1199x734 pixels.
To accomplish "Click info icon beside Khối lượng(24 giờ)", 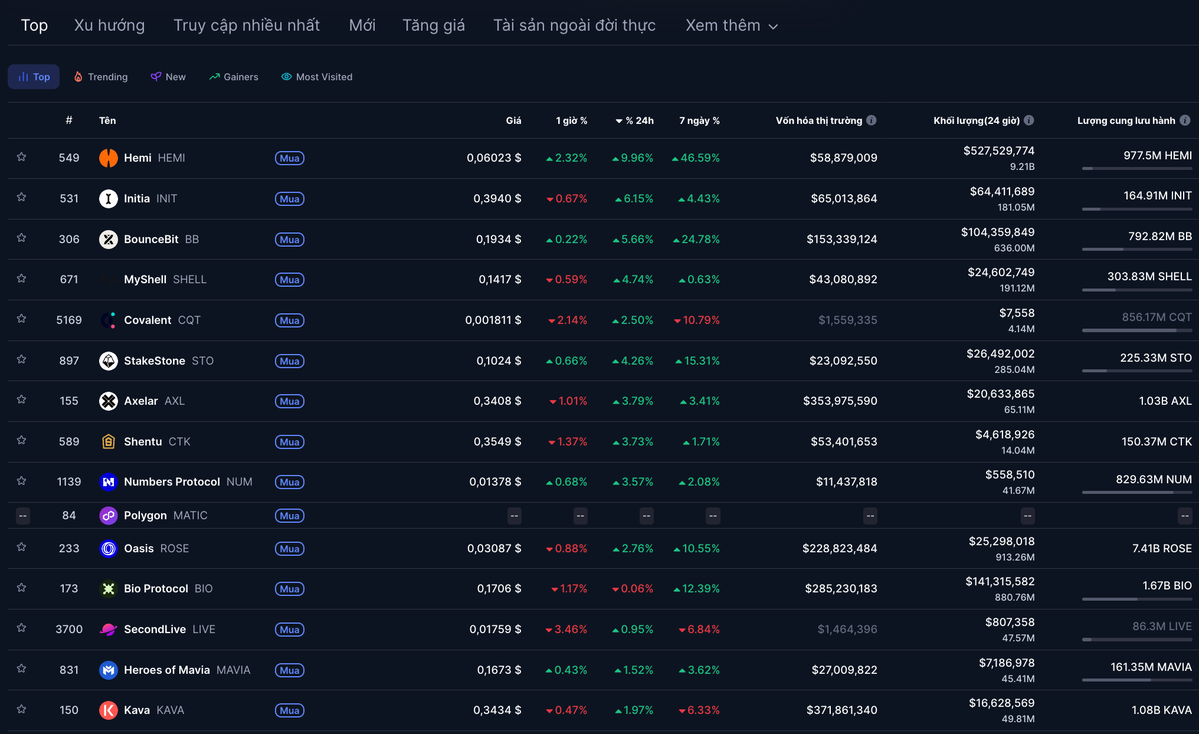I will 1029,121.
